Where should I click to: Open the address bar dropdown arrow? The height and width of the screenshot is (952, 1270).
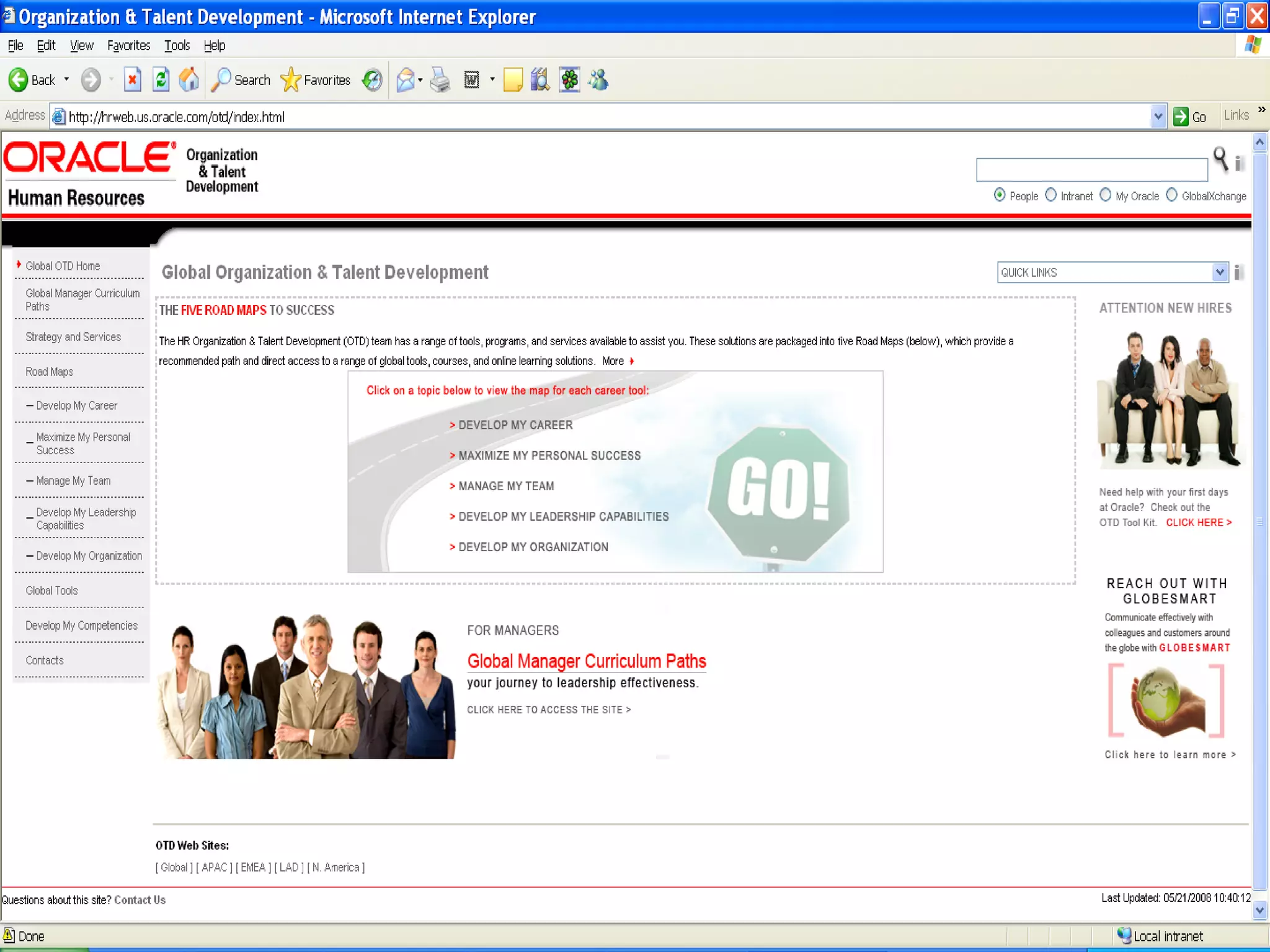(1158, 116)
